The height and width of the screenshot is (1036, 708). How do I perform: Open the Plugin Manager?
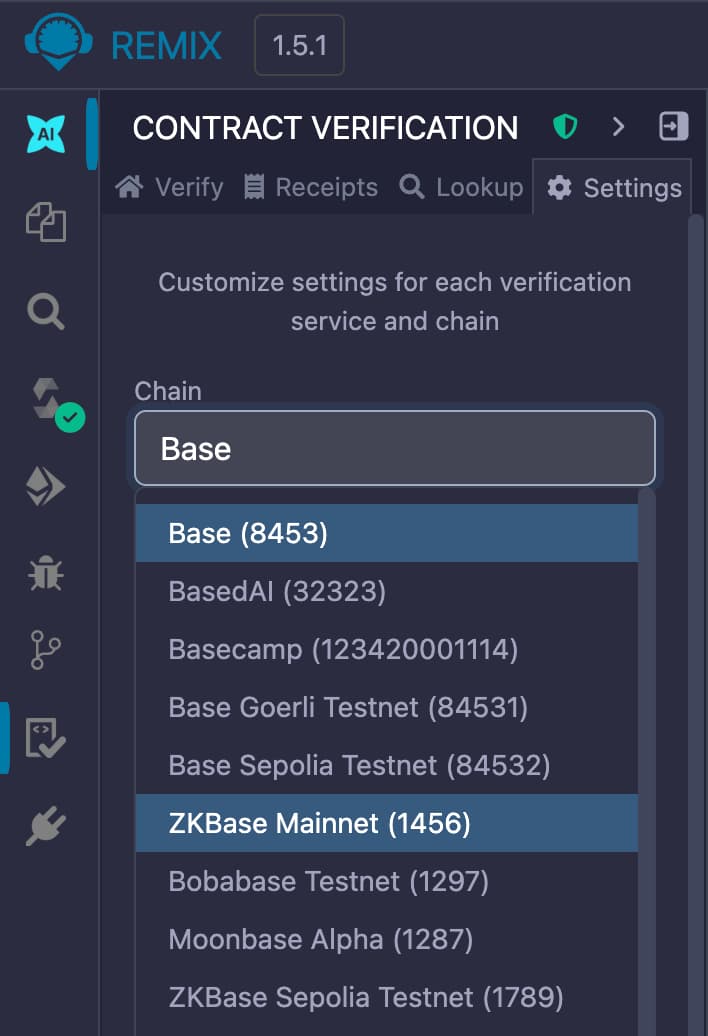point(44,827)
